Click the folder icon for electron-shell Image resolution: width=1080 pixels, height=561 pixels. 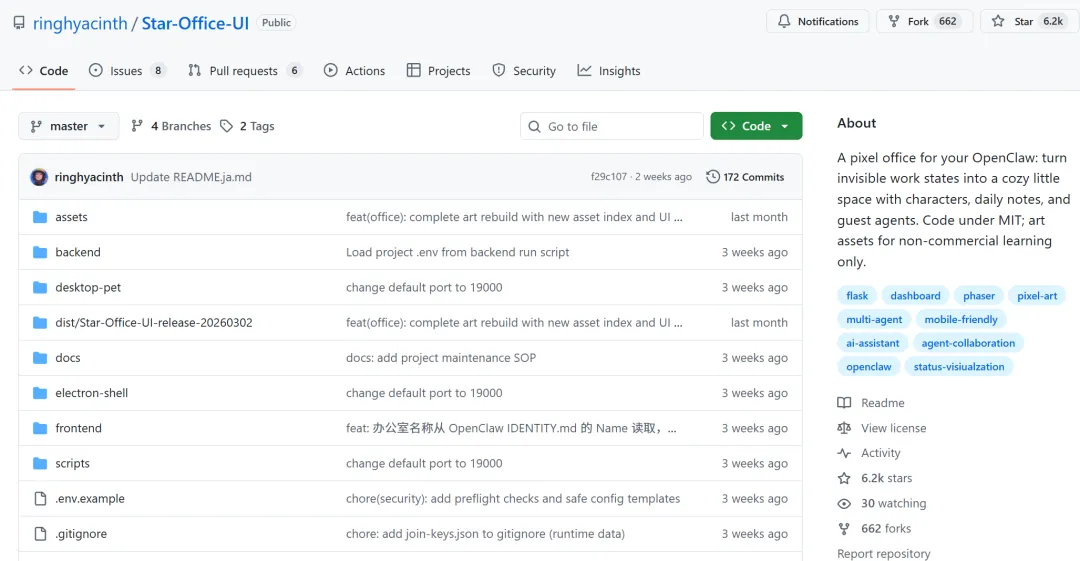tap(40, 393)
